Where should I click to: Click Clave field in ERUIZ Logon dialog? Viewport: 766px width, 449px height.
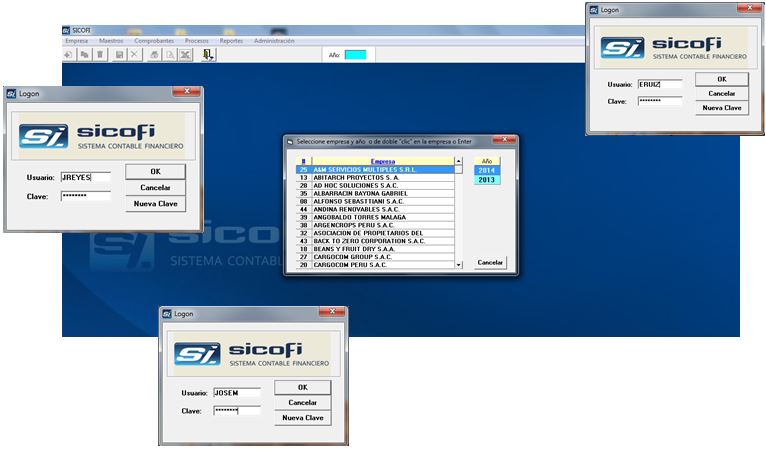pos(660,101)
